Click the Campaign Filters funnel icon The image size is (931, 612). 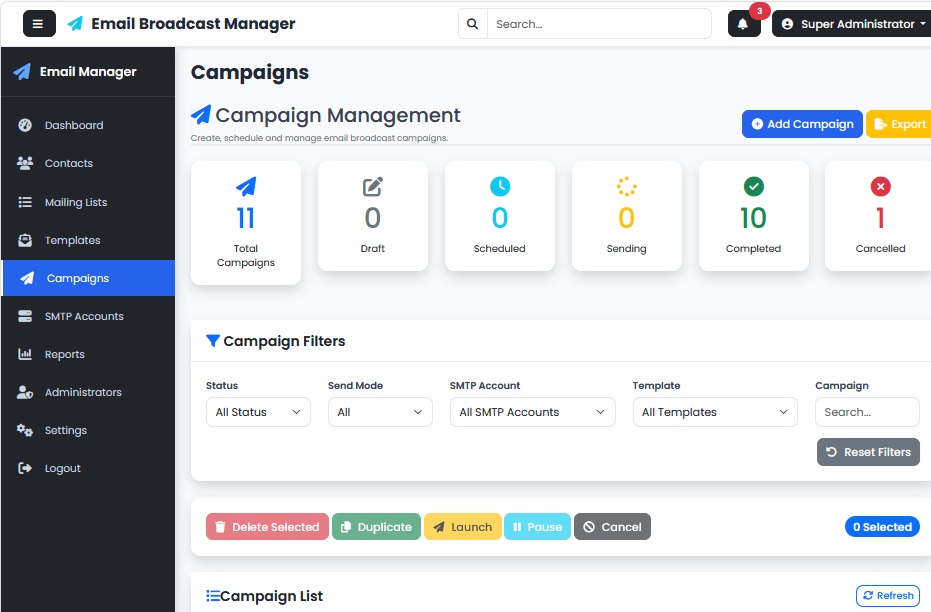pos(213,341)
